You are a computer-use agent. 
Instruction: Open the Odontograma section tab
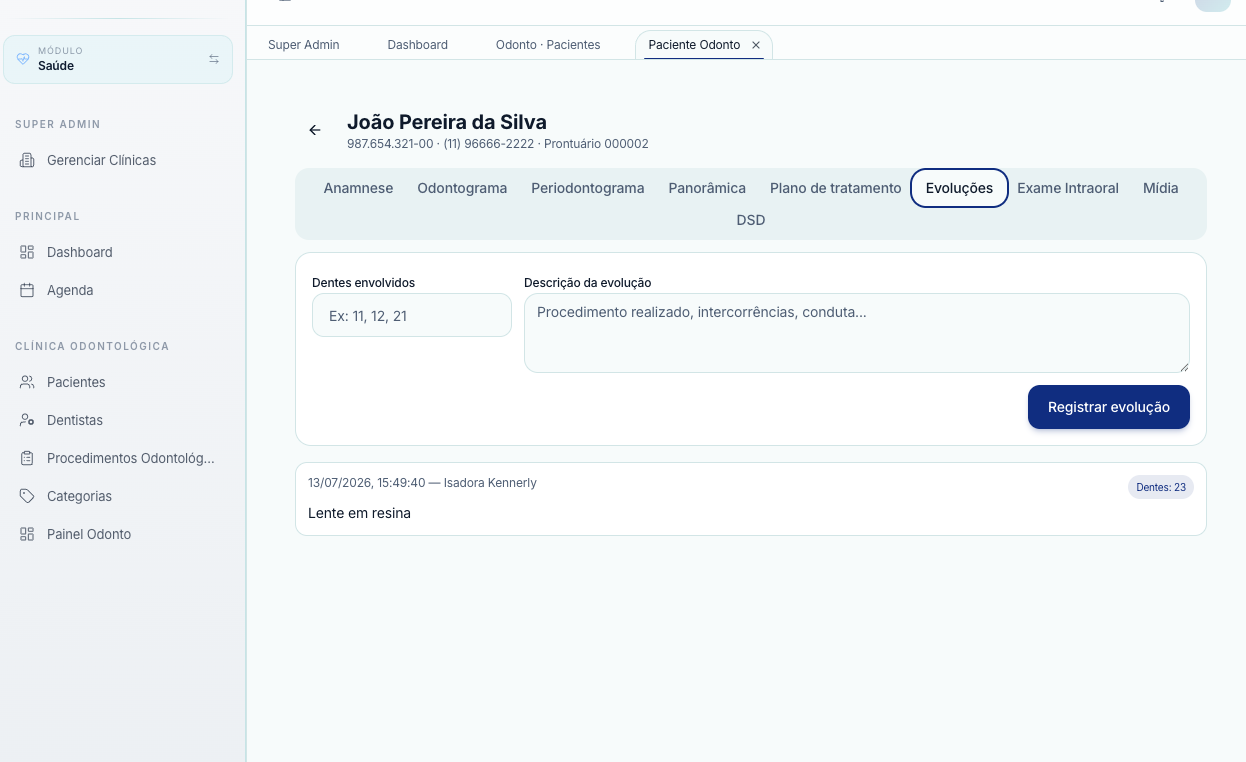point(462,188)
